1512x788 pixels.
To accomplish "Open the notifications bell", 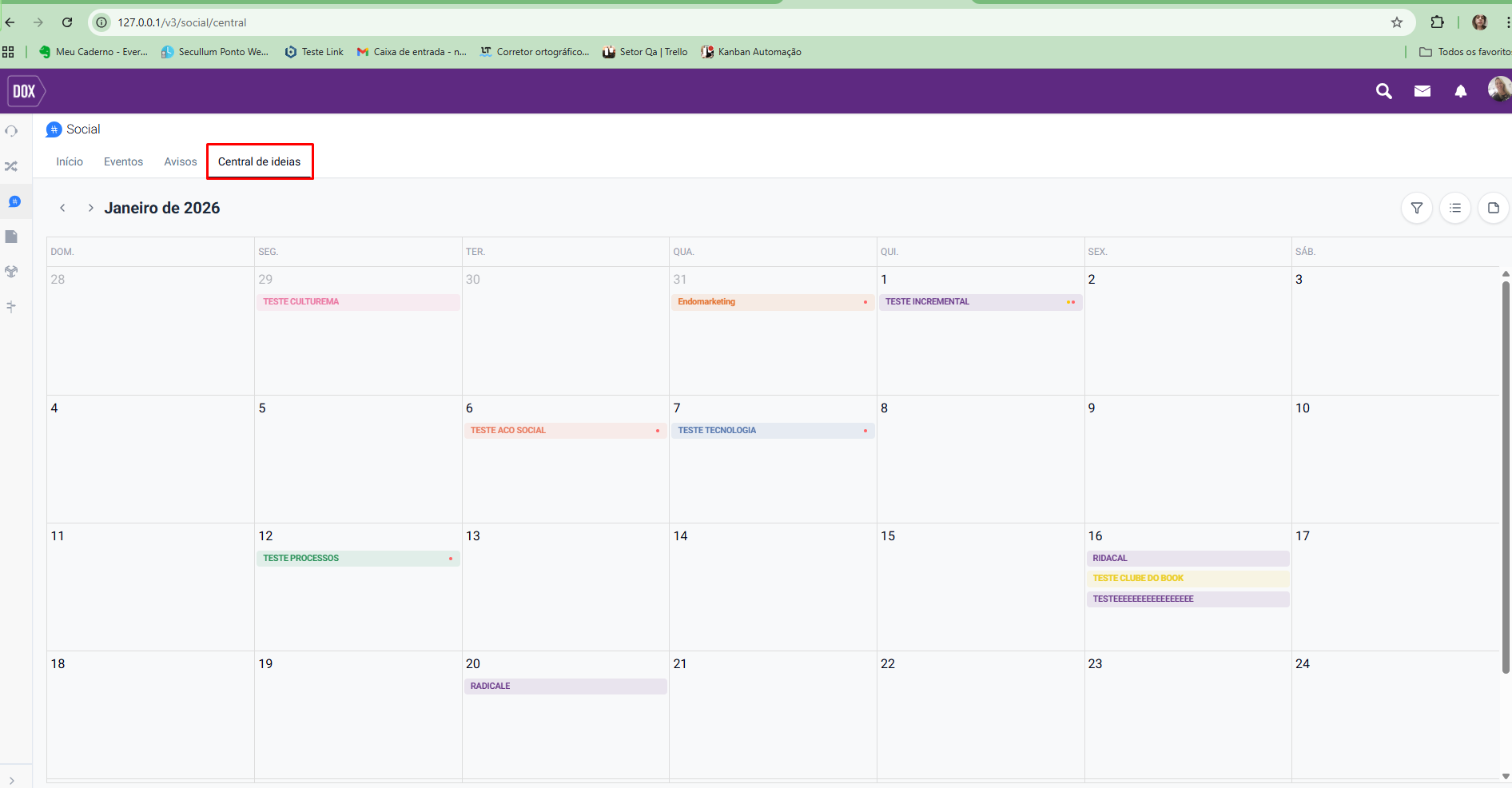I will (x=1460, y=91).
